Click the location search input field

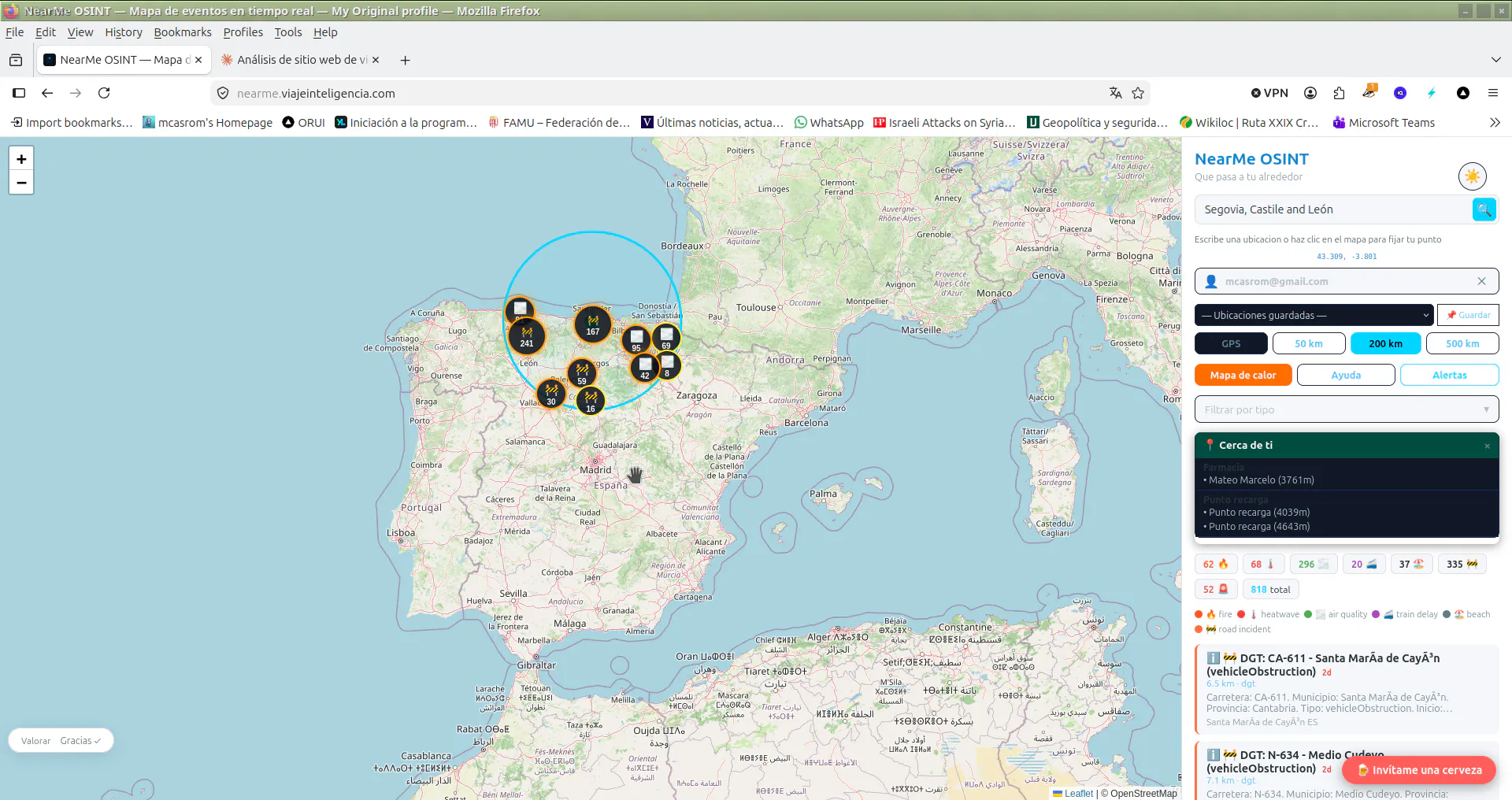[1332, 209]
